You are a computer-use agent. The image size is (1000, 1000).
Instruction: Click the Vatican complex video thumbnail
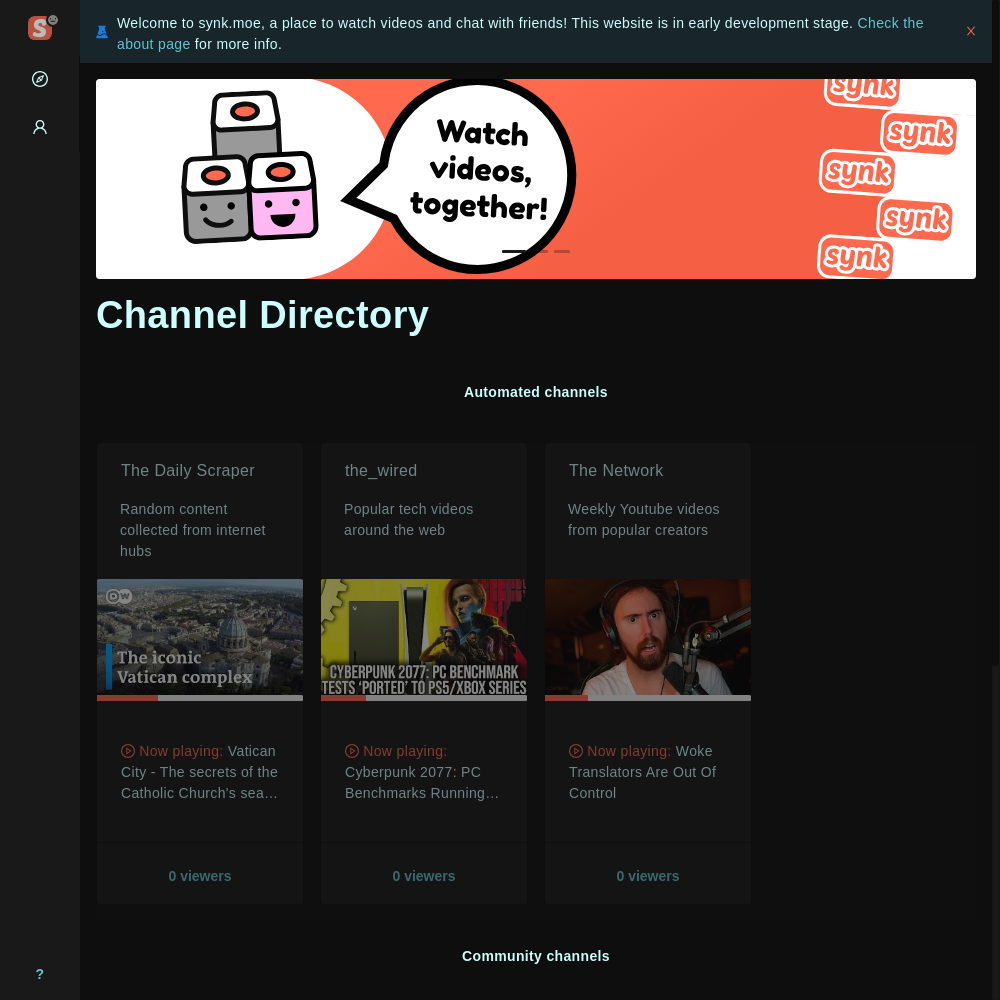[x=200, y=637]
